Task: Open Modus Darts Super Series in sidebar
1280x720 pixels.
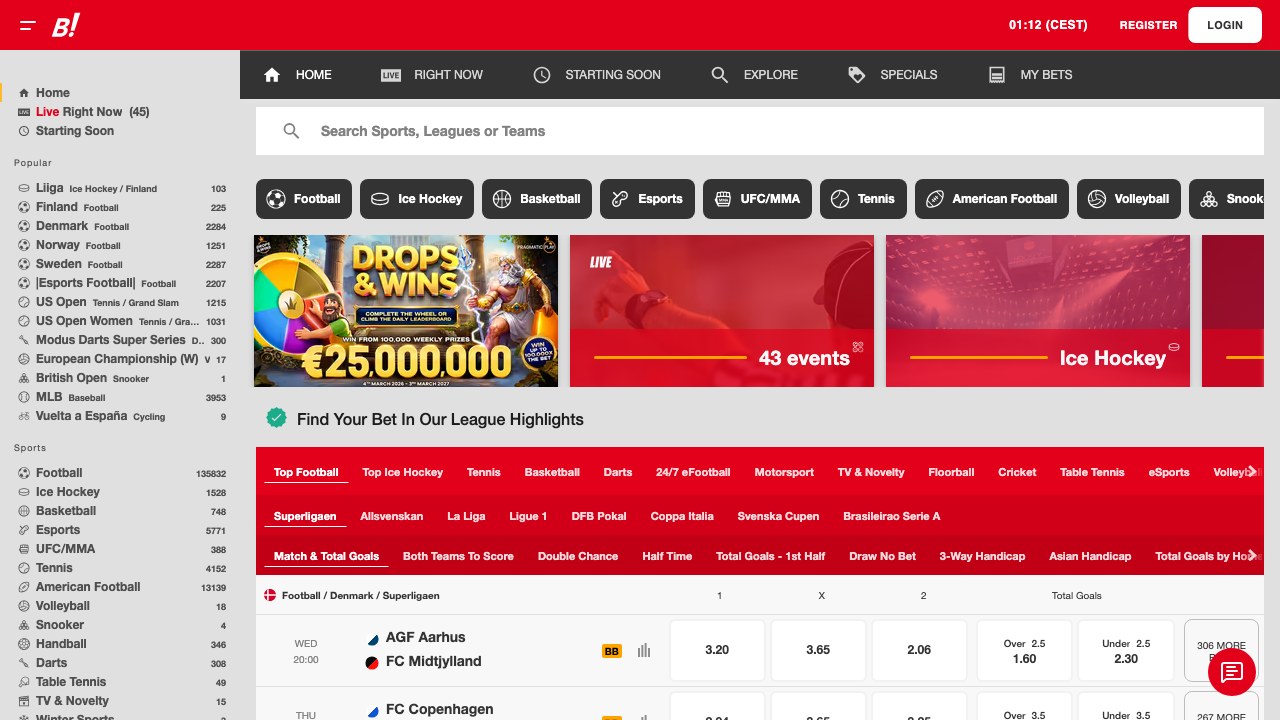Action: click(120, 340)
